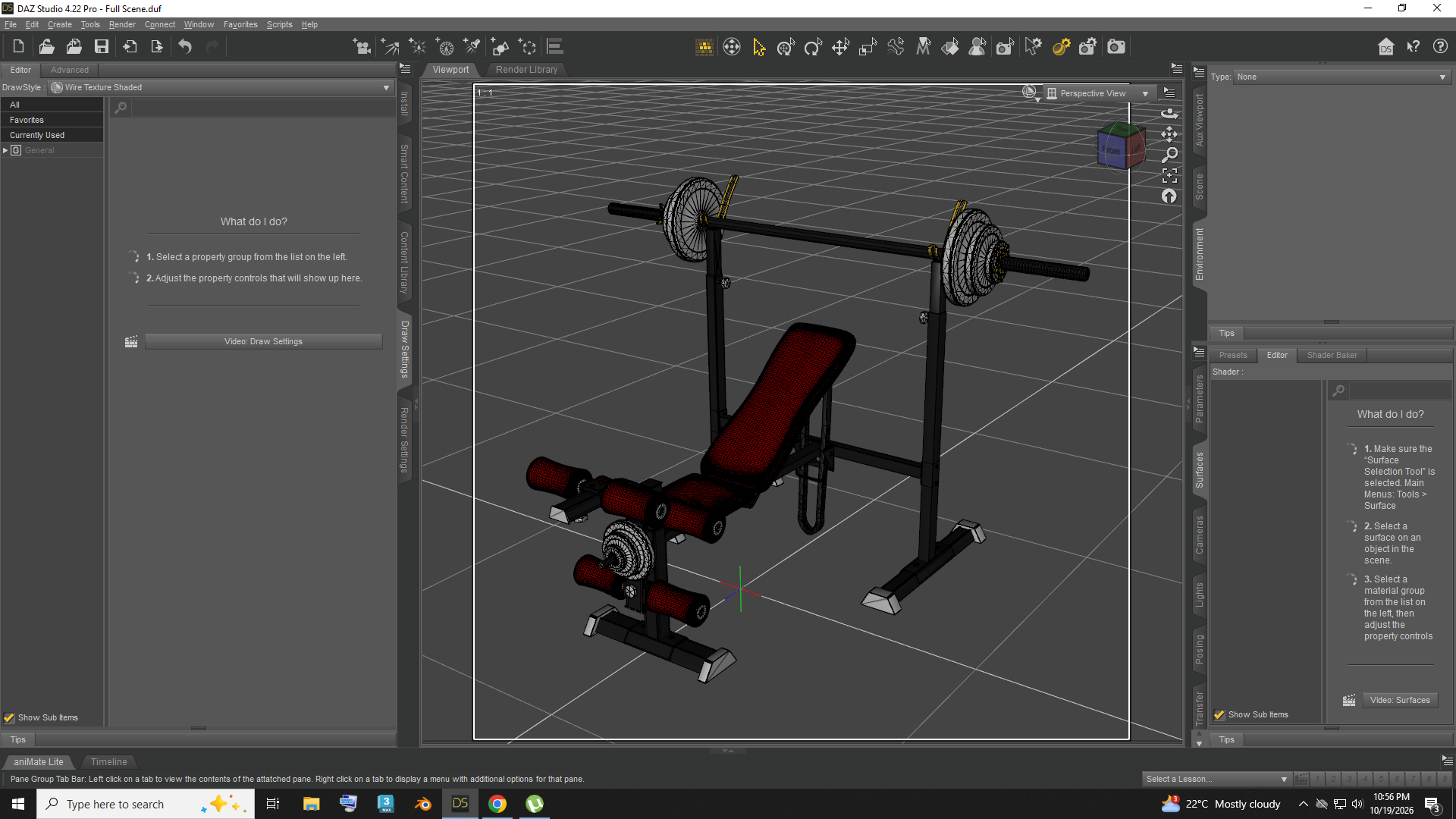Click the Draw Settings search field
This screenshot has height=819, width=1456.
[262, 108]
